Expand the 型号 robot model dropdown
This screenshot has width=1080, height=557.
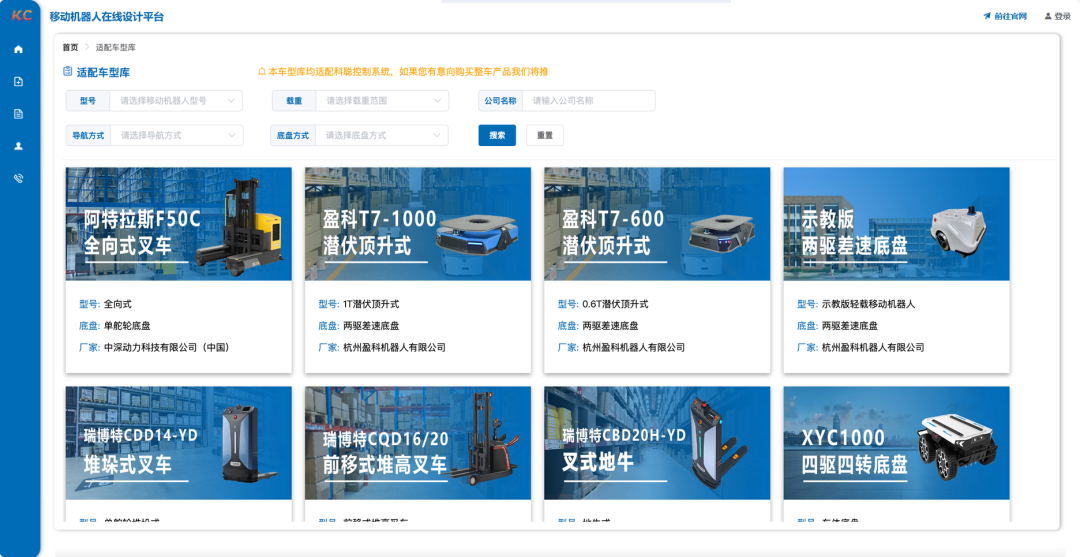(x=180, y=101)
